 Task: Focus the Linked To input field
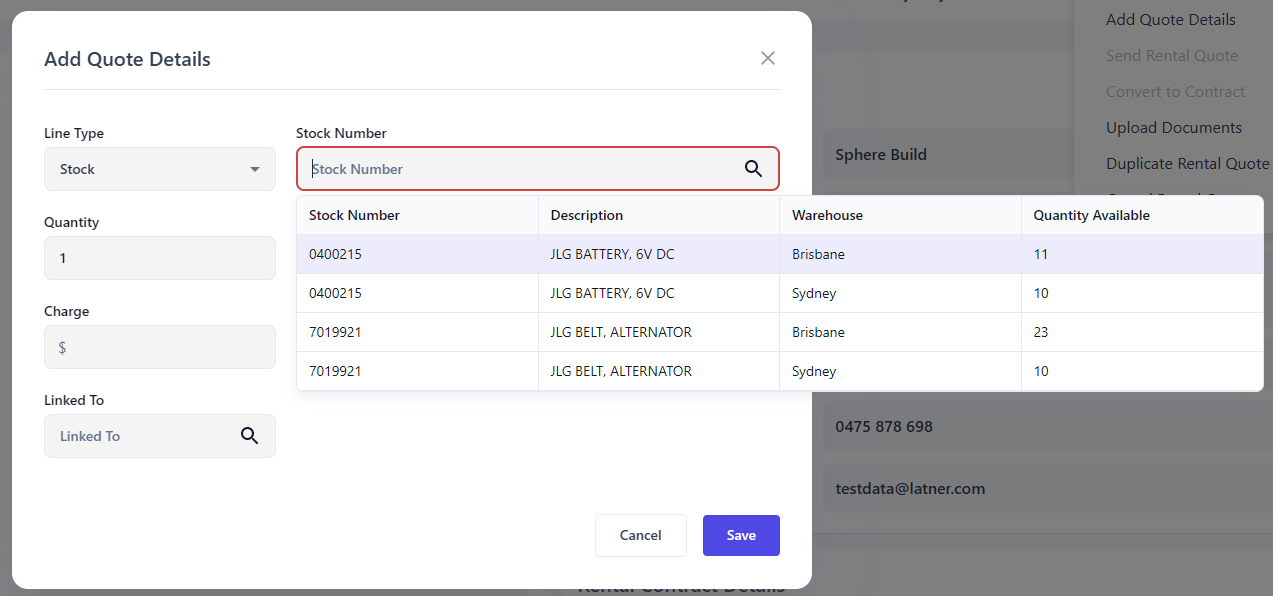[140, 436]
